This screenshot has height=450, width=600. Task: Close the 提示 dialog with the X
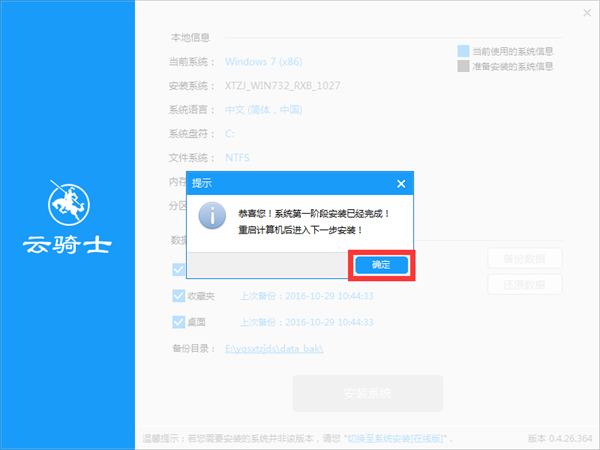point(401,184)
